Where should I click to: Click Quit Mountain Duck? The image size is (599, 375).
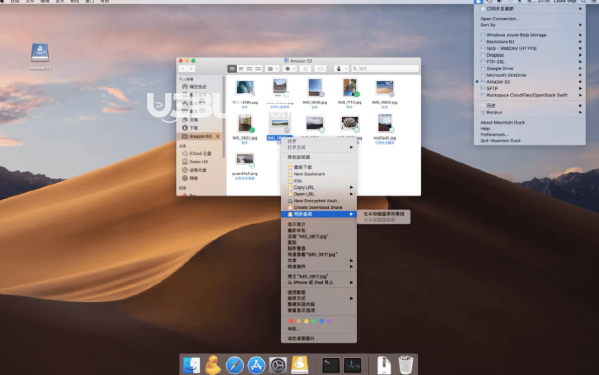[529, 141]
